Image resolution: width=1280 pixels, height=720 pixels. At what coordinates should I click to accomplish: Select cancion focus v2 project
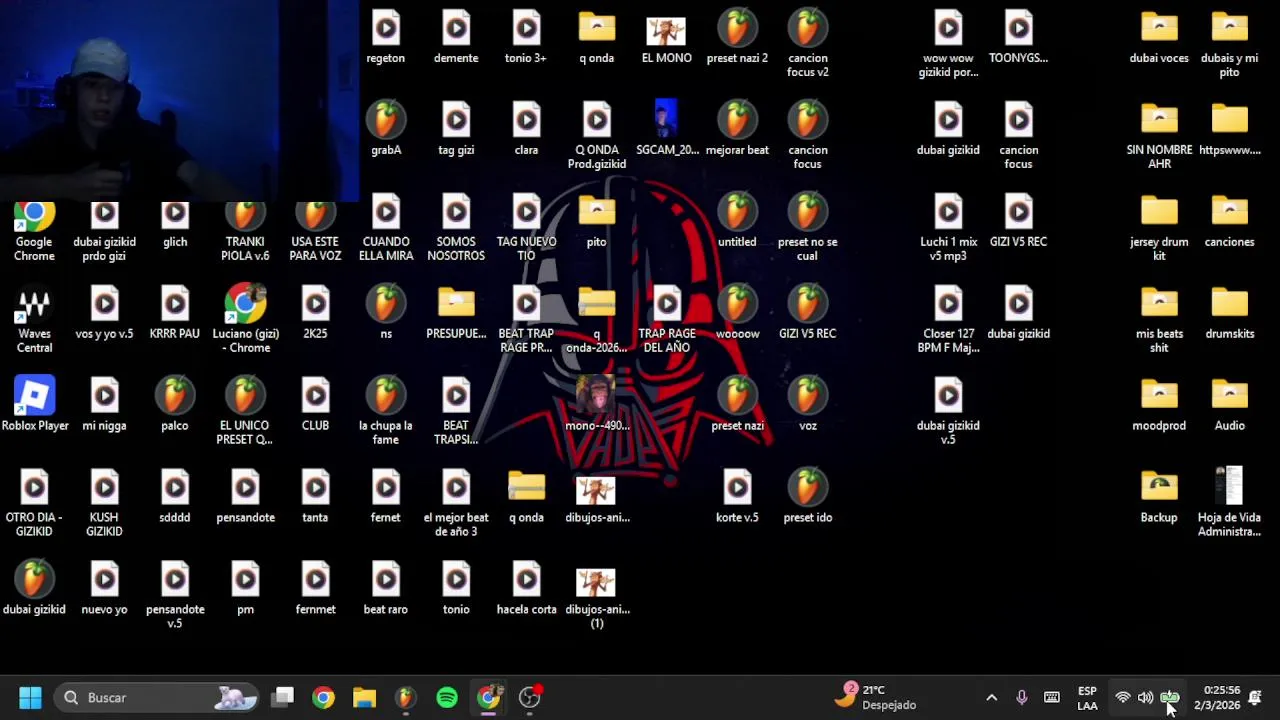pyautogui.click(x=808, y=45)
